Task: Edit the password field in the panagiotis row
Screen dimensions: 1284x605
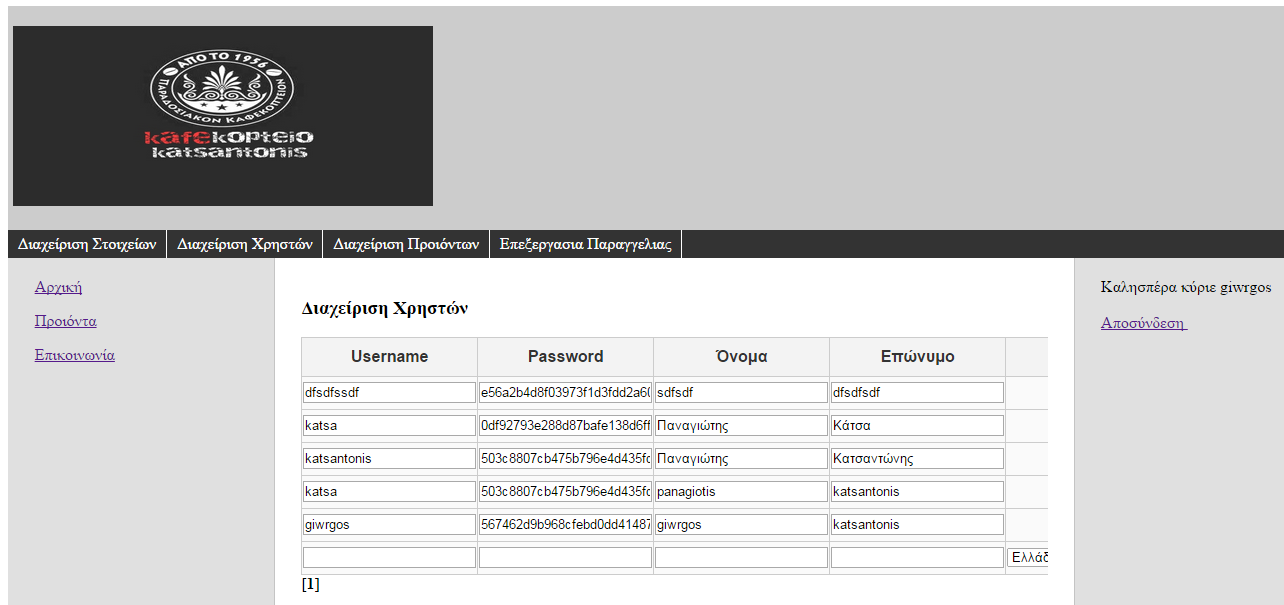Action: (565, 492)
